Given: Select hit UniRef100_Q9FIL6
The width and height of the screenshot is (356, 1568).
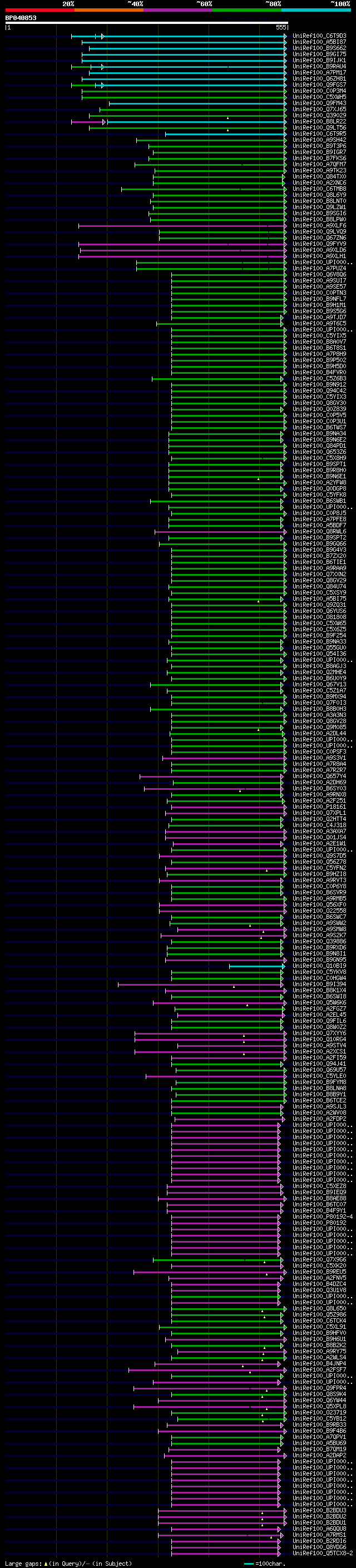Looking at the screenshot, I should [319, 1021].
